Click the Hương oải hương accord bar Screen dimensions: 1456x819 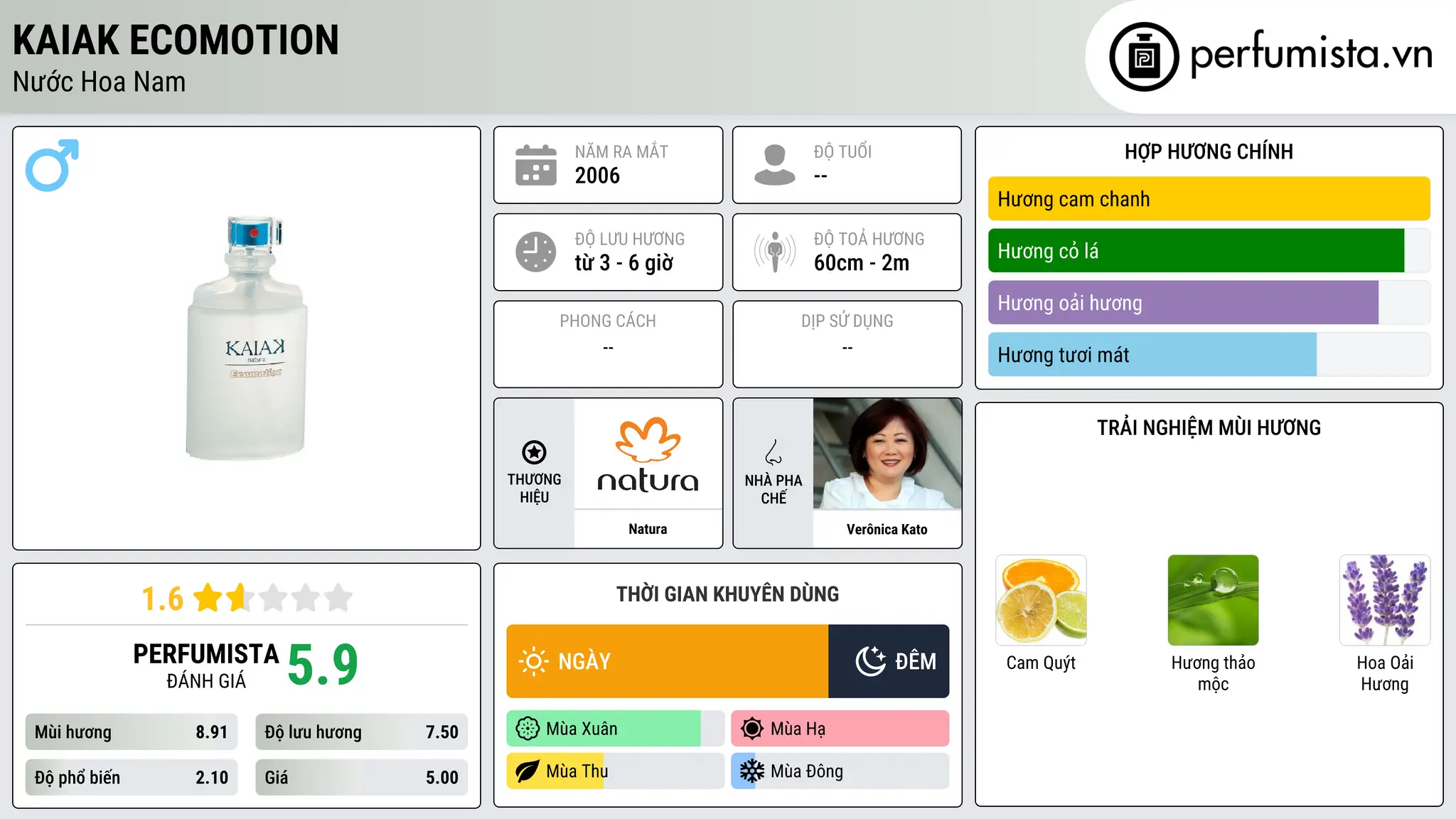coord(1209,303)
